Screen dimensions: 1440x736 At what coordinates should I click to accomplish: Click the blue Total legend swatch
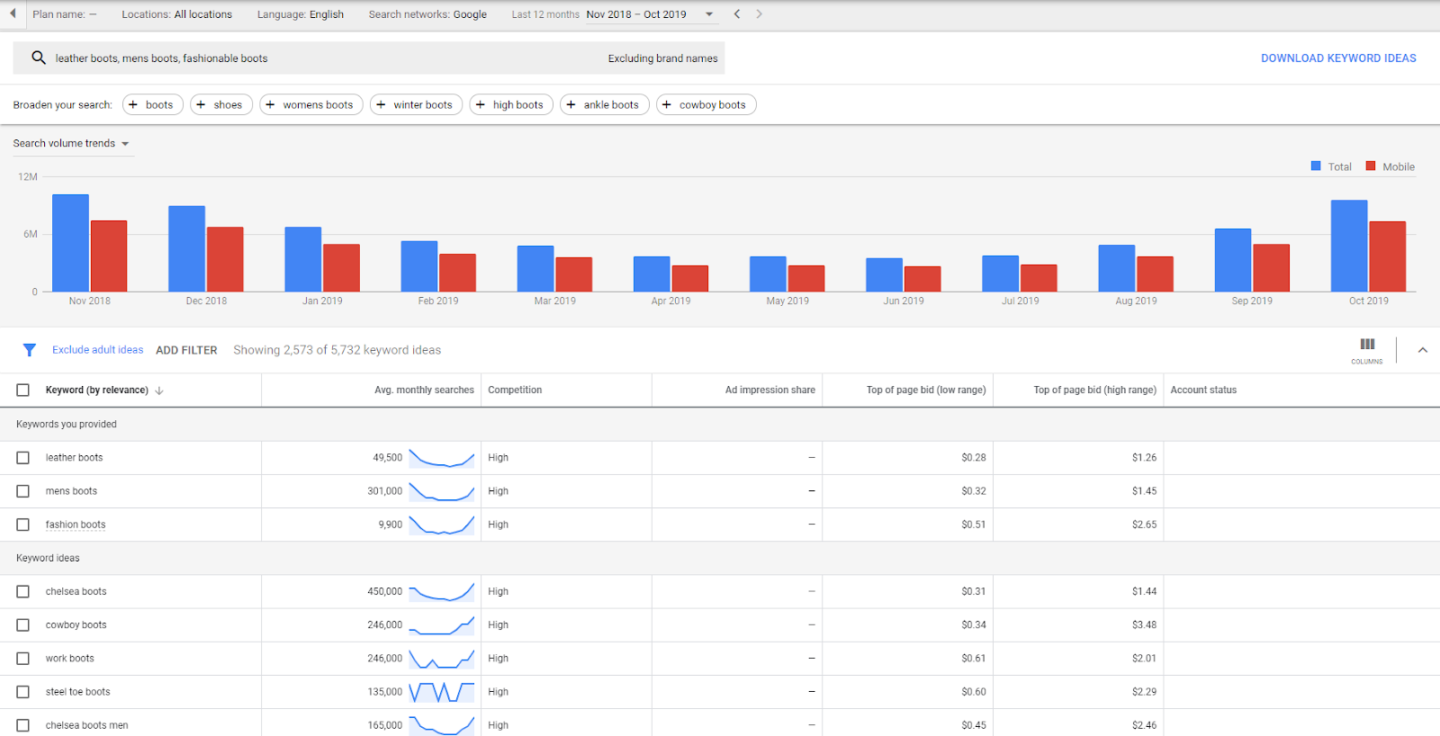click(1316, 166)
